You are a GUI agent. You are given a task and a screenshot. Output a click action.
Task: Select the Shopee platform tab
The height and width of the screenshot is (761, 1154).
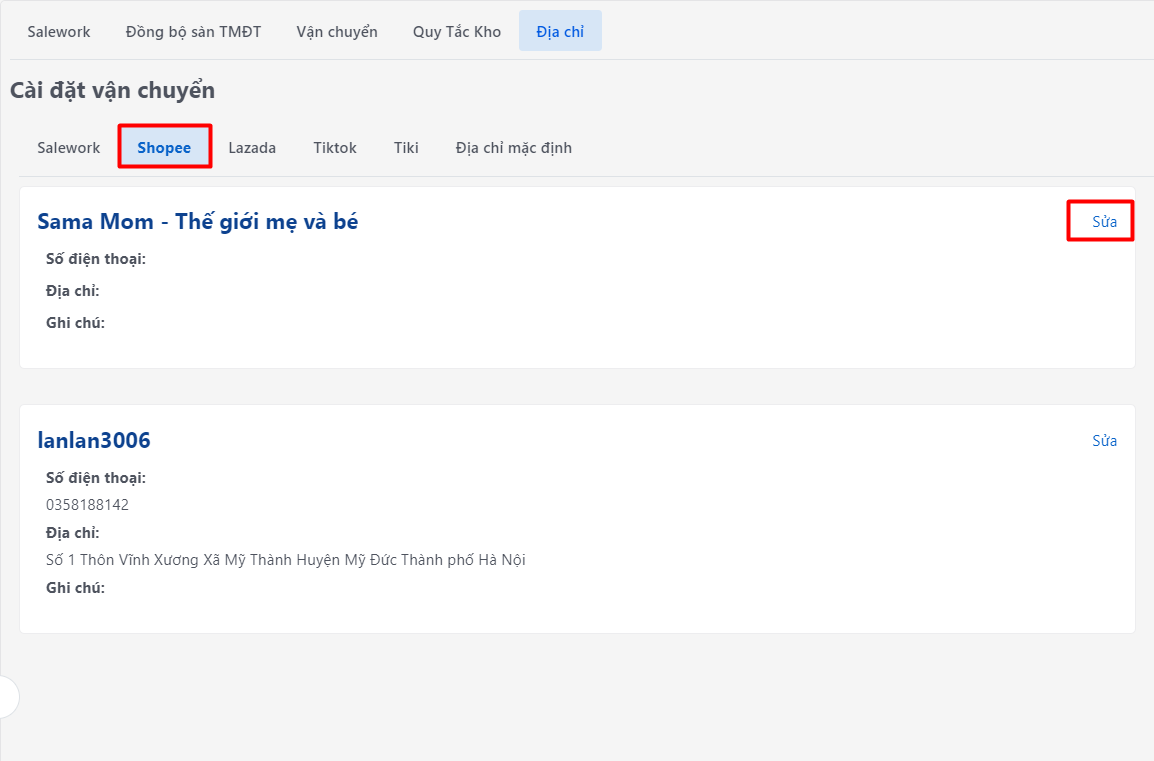(x=164, y=147)
